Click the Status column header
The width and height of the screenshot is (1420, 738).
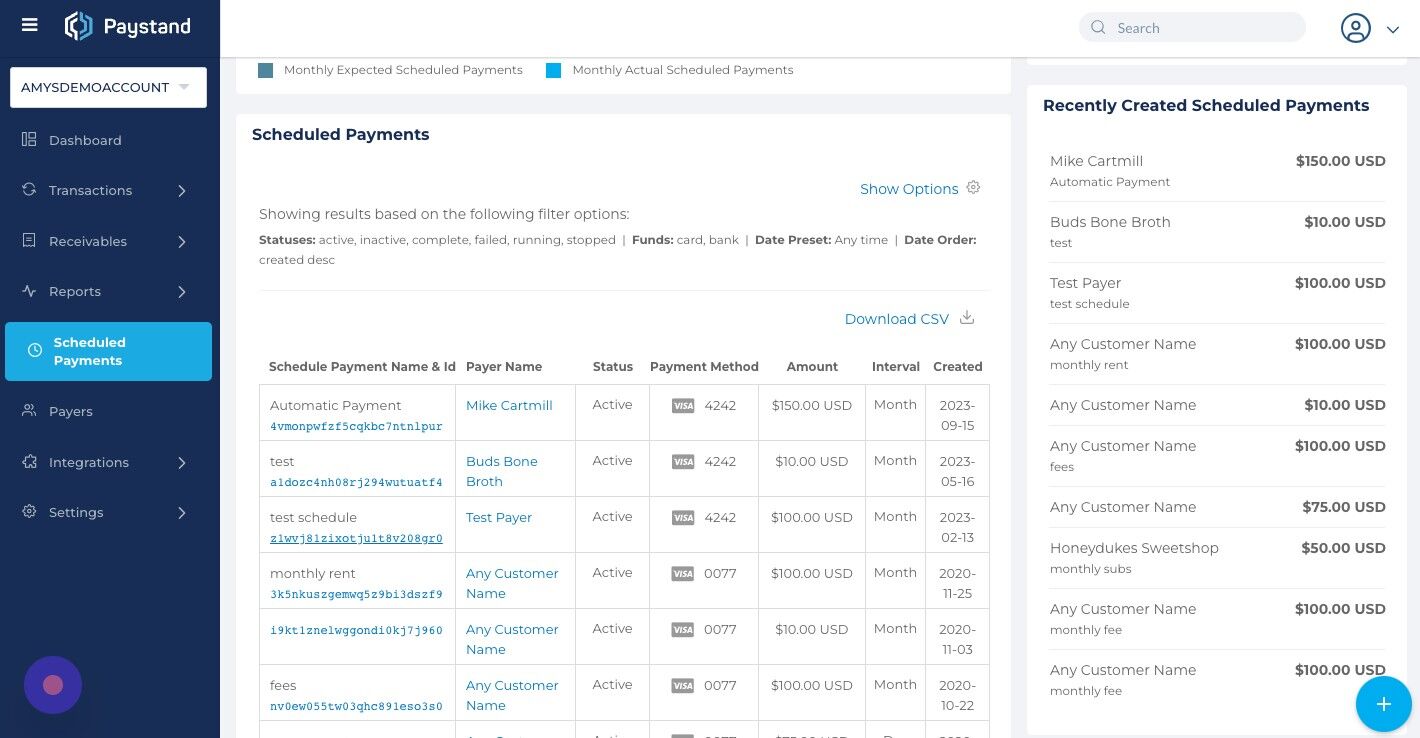(x=613, y=367)
